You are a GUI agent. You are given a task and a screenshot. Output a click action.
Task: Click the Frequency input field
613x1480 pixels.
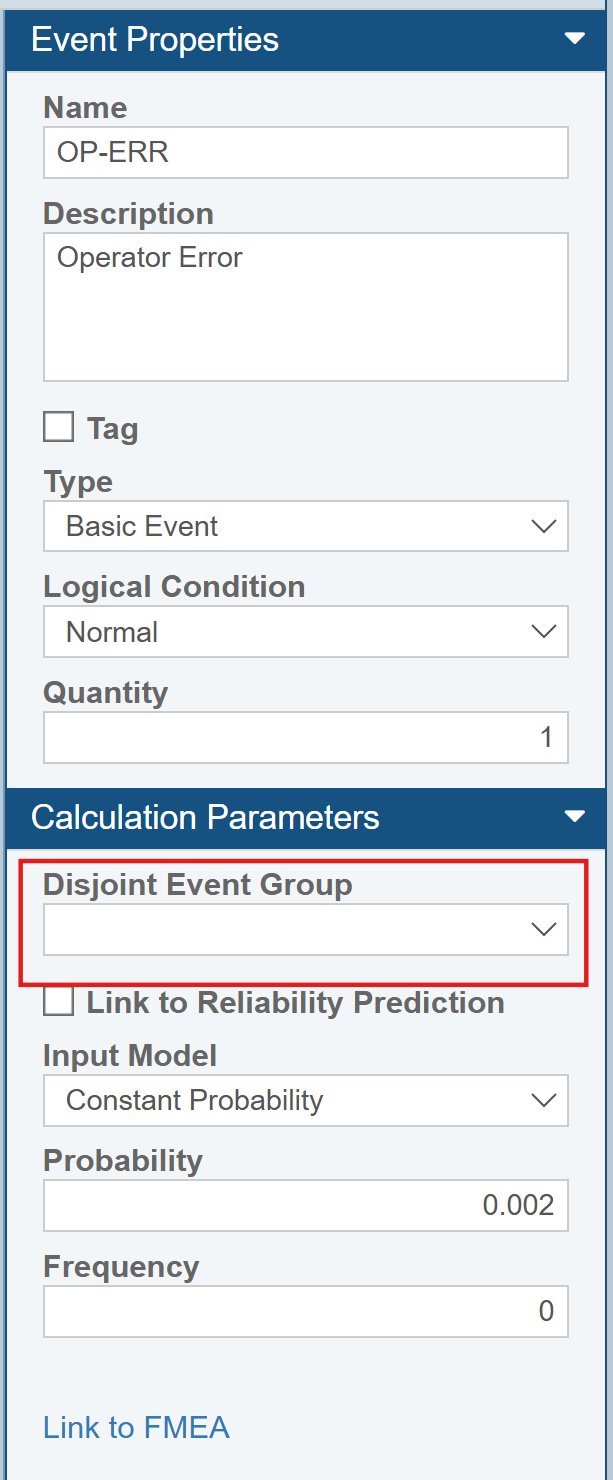[305, 1311]
